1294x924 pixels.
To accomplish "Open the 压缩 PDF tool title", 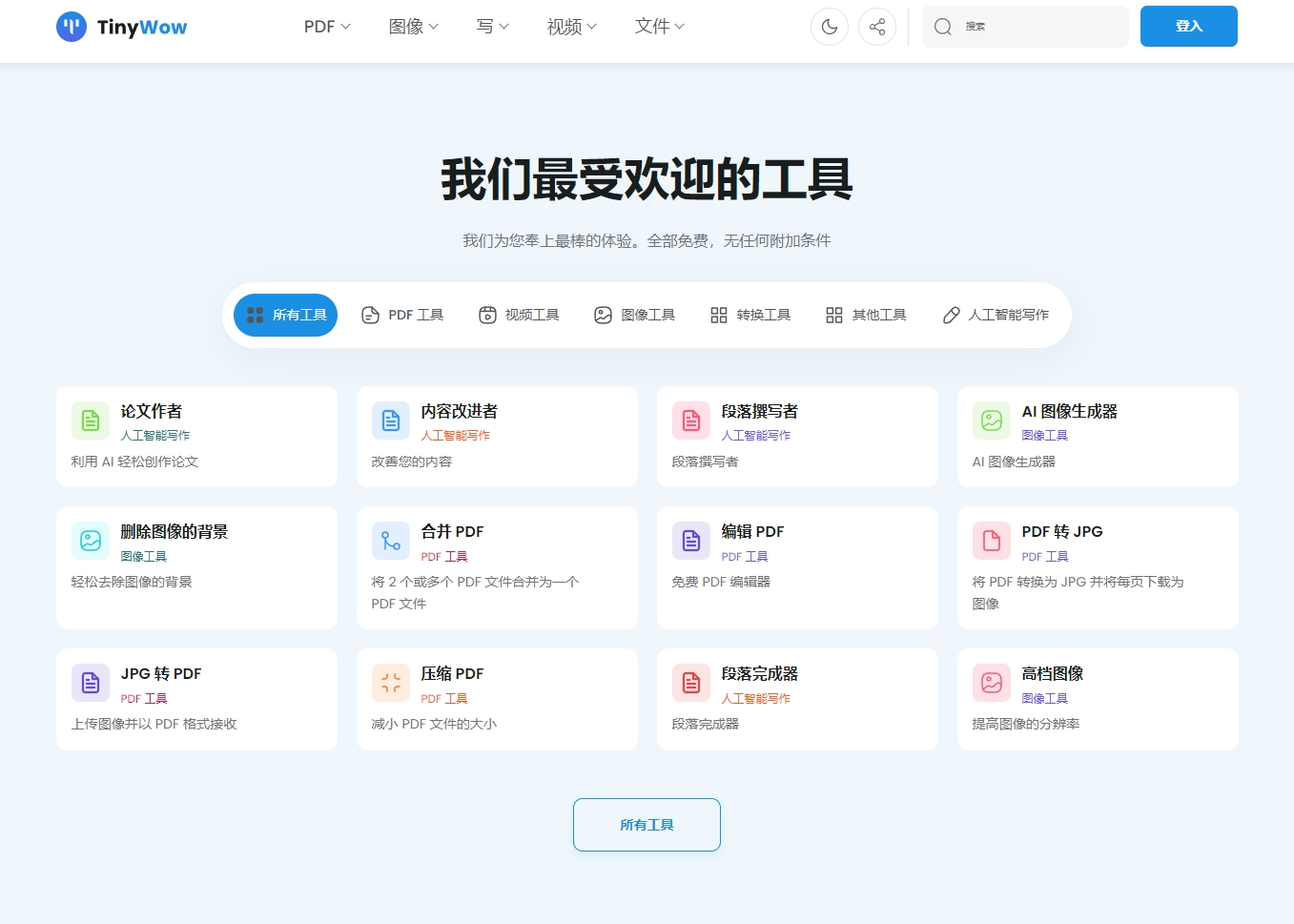I will (x=453, y=673).
